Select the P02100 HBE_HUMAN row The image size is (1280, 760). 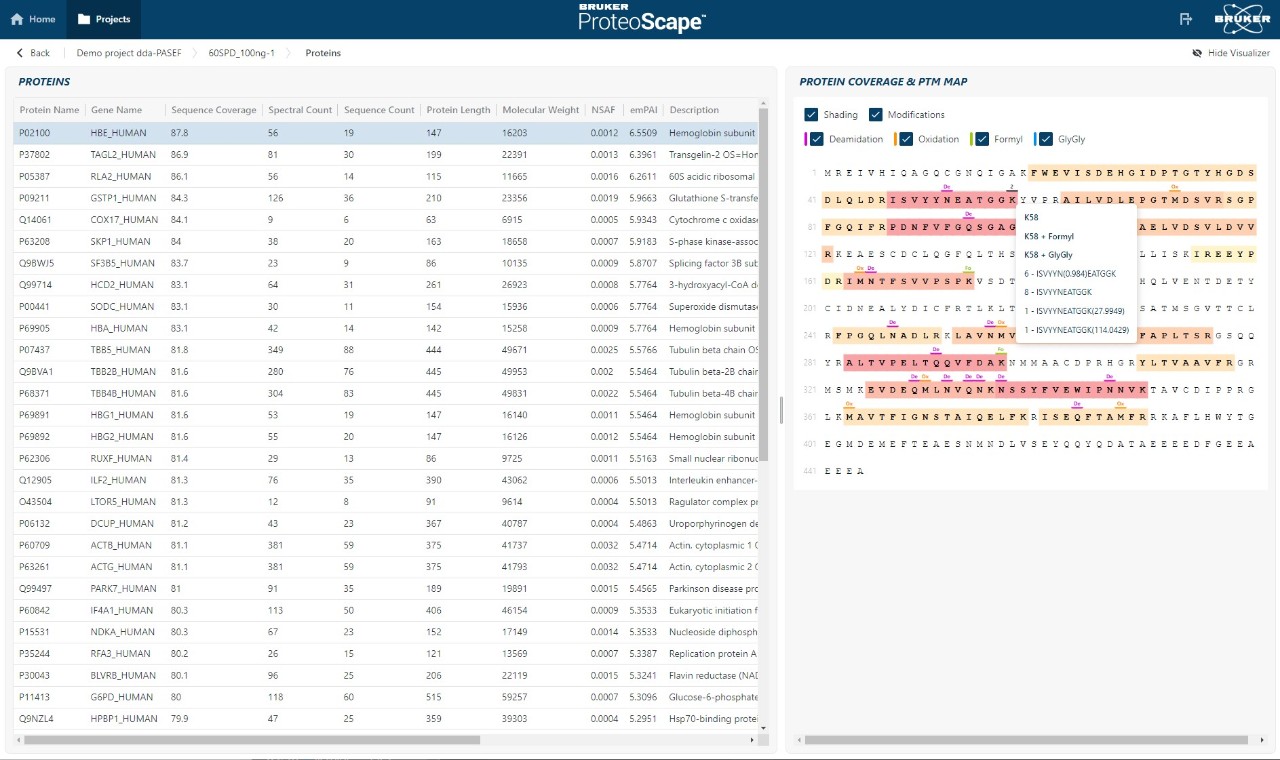[x=386, y=132]
